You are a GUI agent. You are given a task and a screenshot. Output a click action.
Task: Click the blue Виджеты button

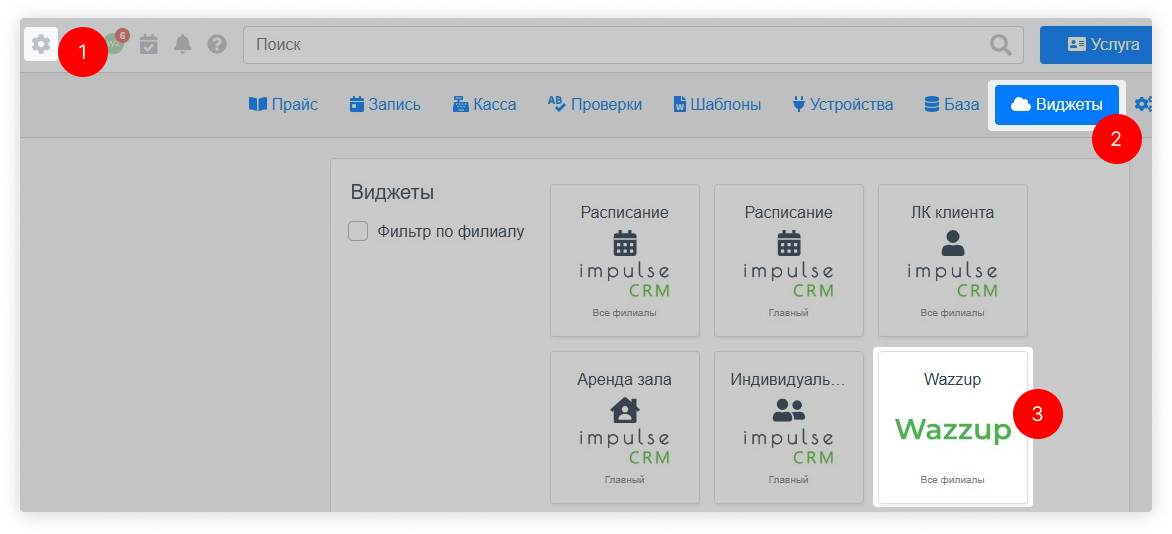click(x=1057, y=105)
